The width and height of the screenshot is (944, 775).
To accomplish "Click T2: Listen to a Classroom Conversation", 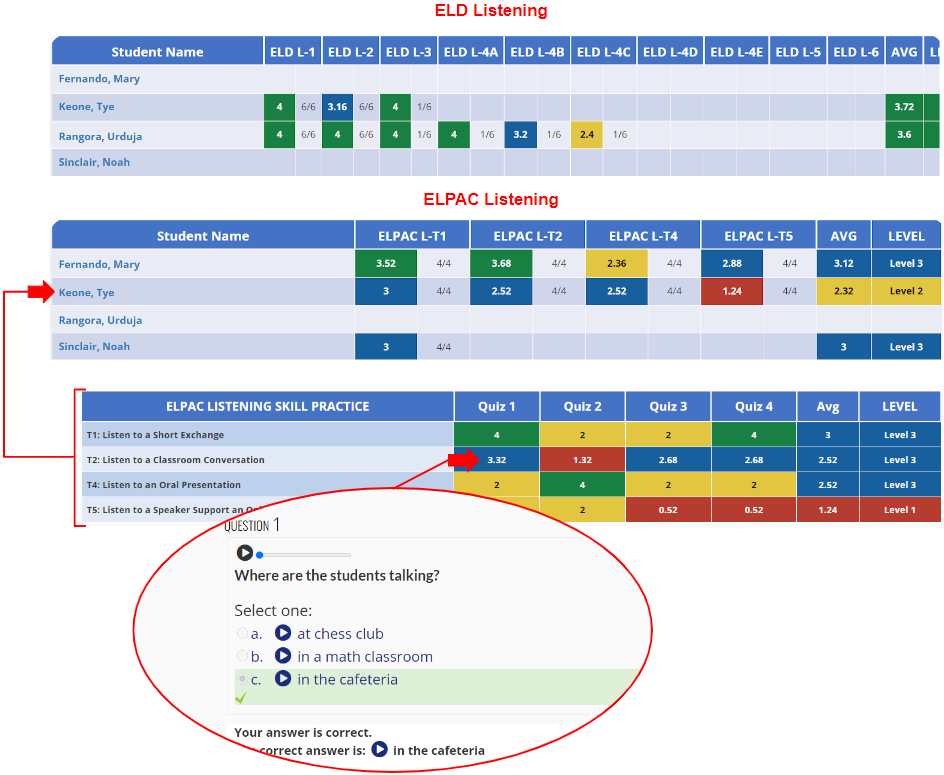I will [x=176, y=460].
